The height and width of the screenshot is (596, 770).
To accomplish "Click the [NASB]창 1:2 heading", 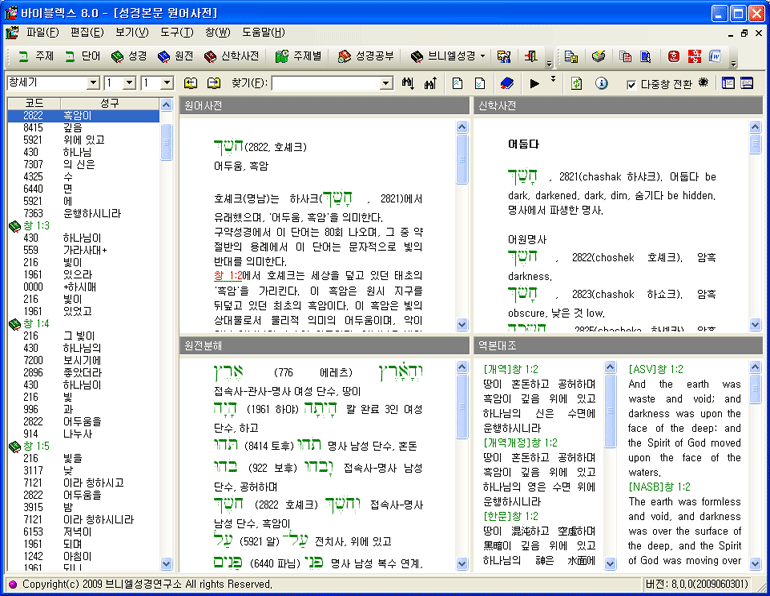I will tap(659, 487).
